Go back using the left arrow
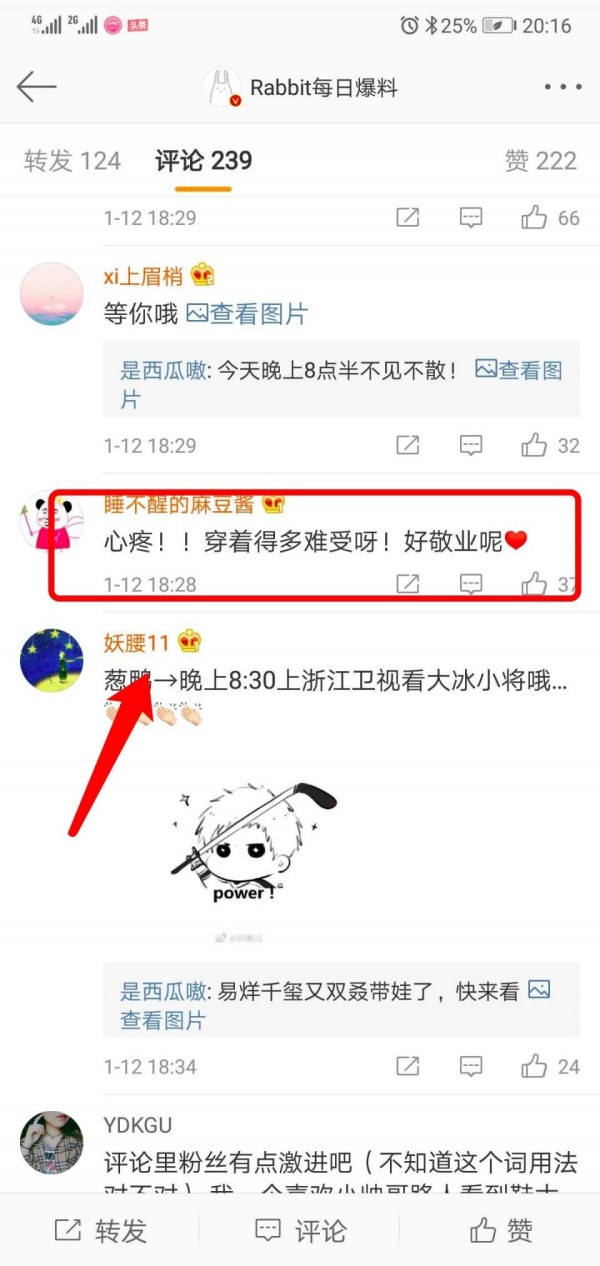This screenshot has width=600, height=1266. (36, 88)
